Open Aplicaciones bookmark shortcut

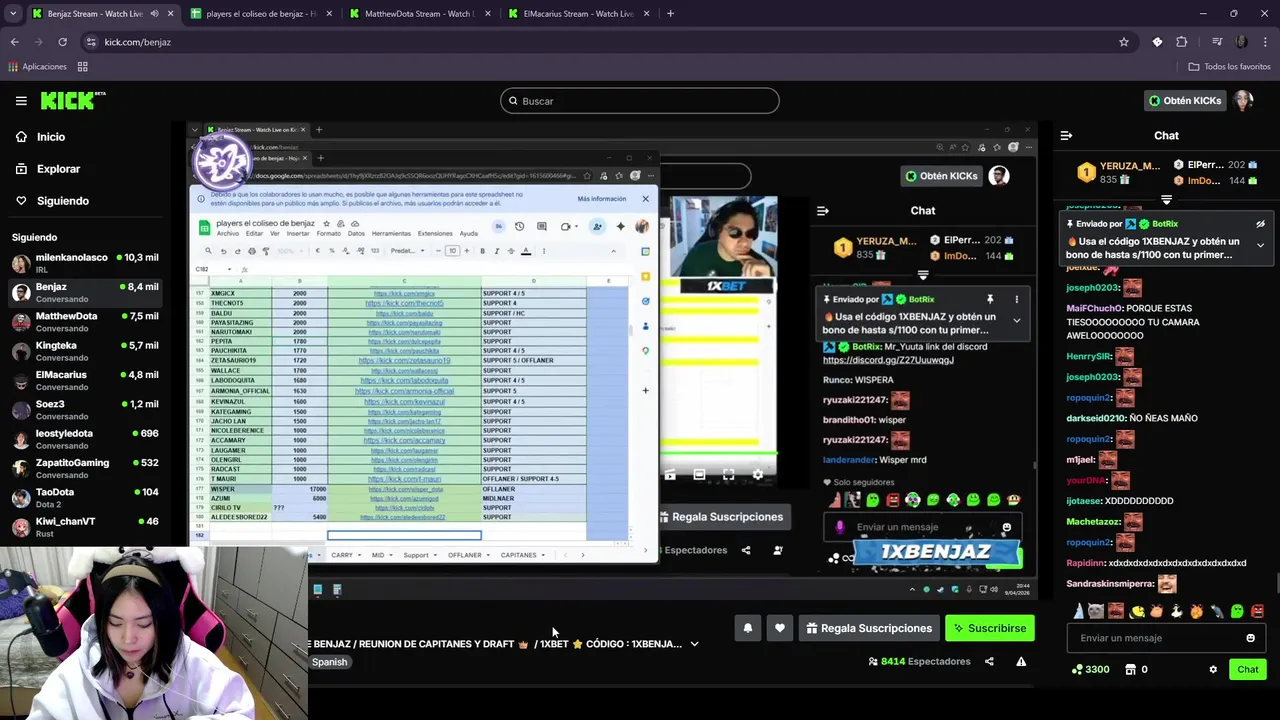(37, 67)
